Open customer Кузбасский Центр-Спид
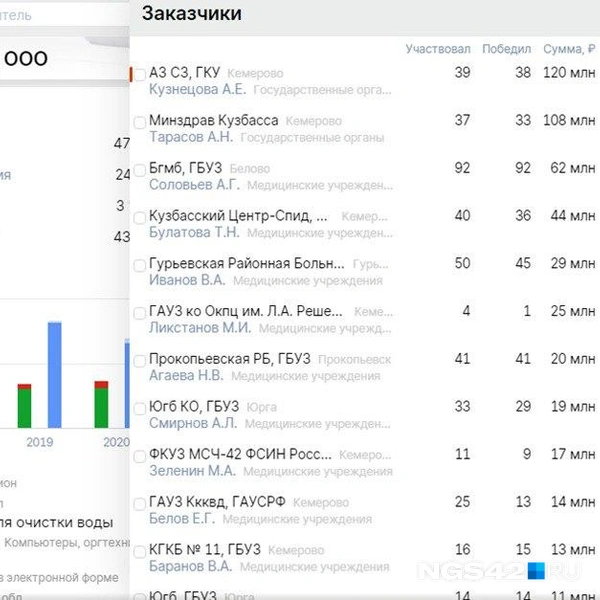Image resolution: width=600 pixels, height=600 pixels. 238,215
